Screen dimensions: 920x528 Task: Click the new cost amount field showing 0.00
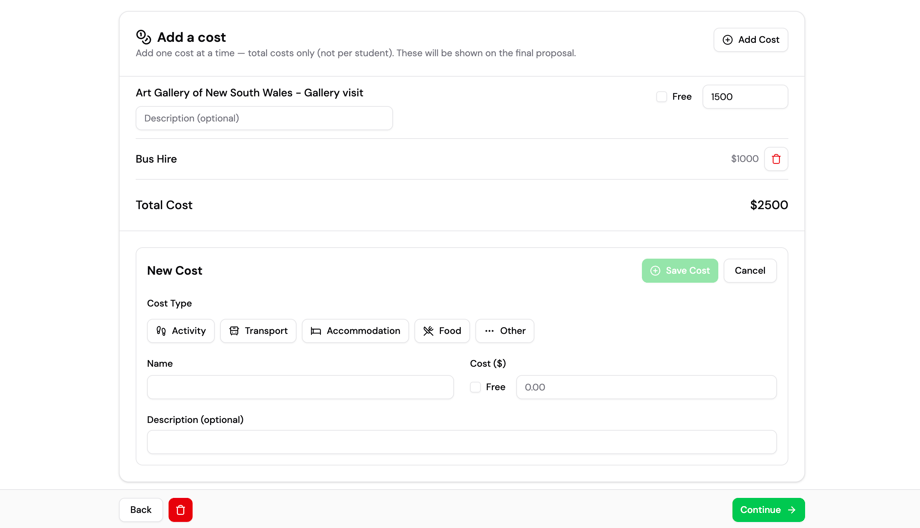tap(646, 387)
